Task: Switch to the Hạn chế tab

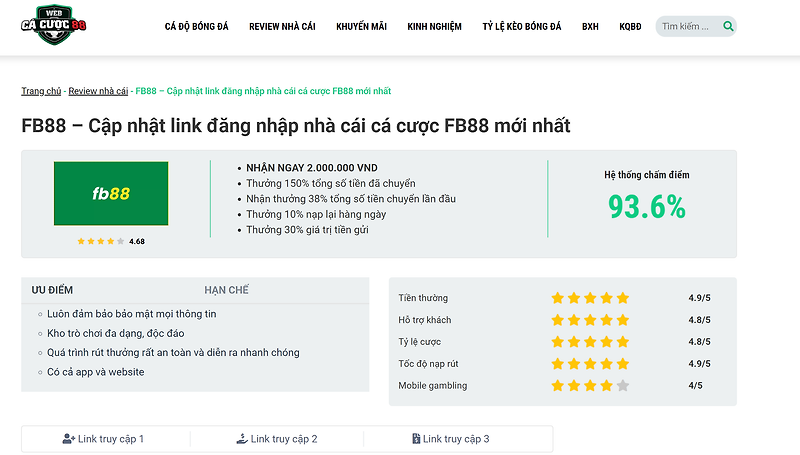Action: [226, 290]
